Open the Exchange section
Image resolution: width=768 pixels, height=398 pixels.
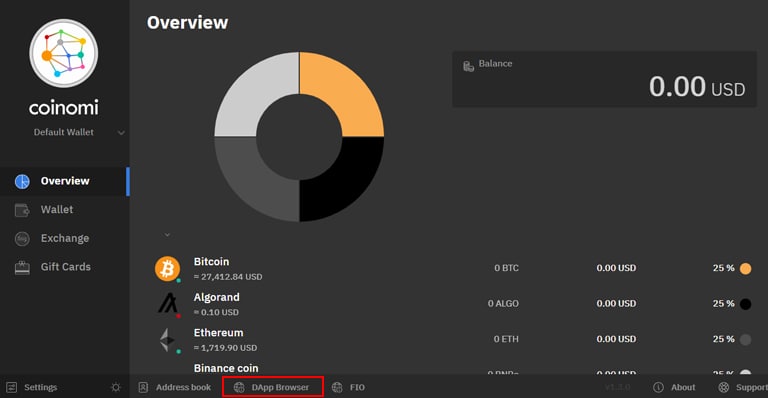65,238
